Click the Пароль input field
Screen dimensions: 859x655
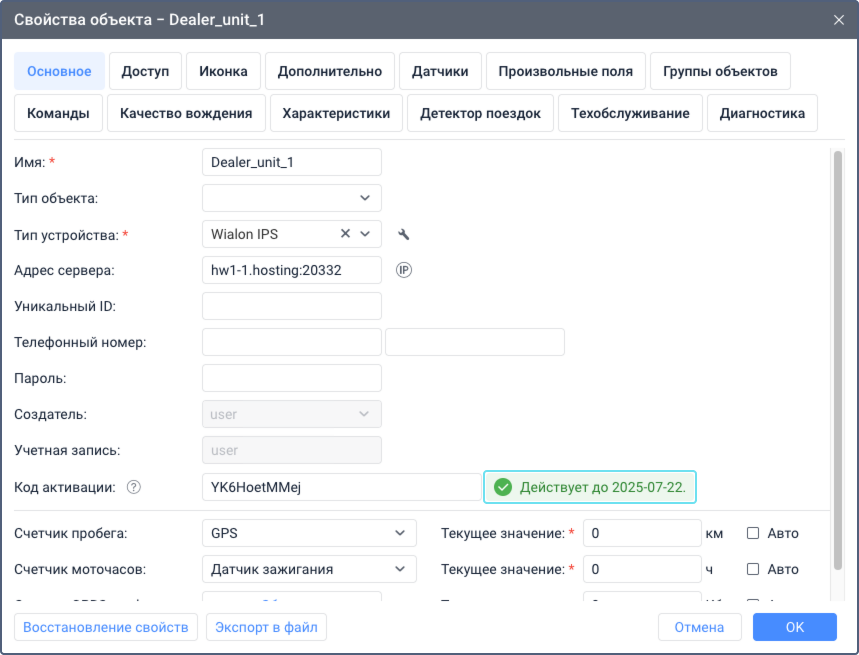292,378
